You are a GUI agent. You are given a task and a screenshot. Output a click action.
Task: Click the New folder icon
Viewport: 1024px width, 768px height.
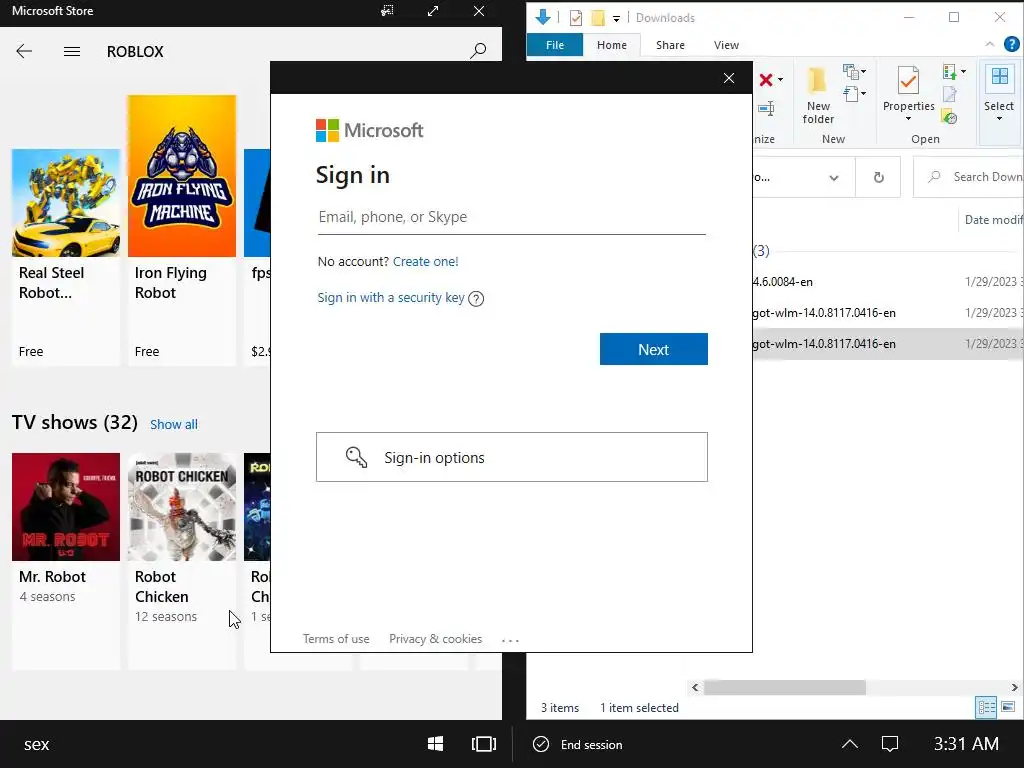click(x=816, y=81)
